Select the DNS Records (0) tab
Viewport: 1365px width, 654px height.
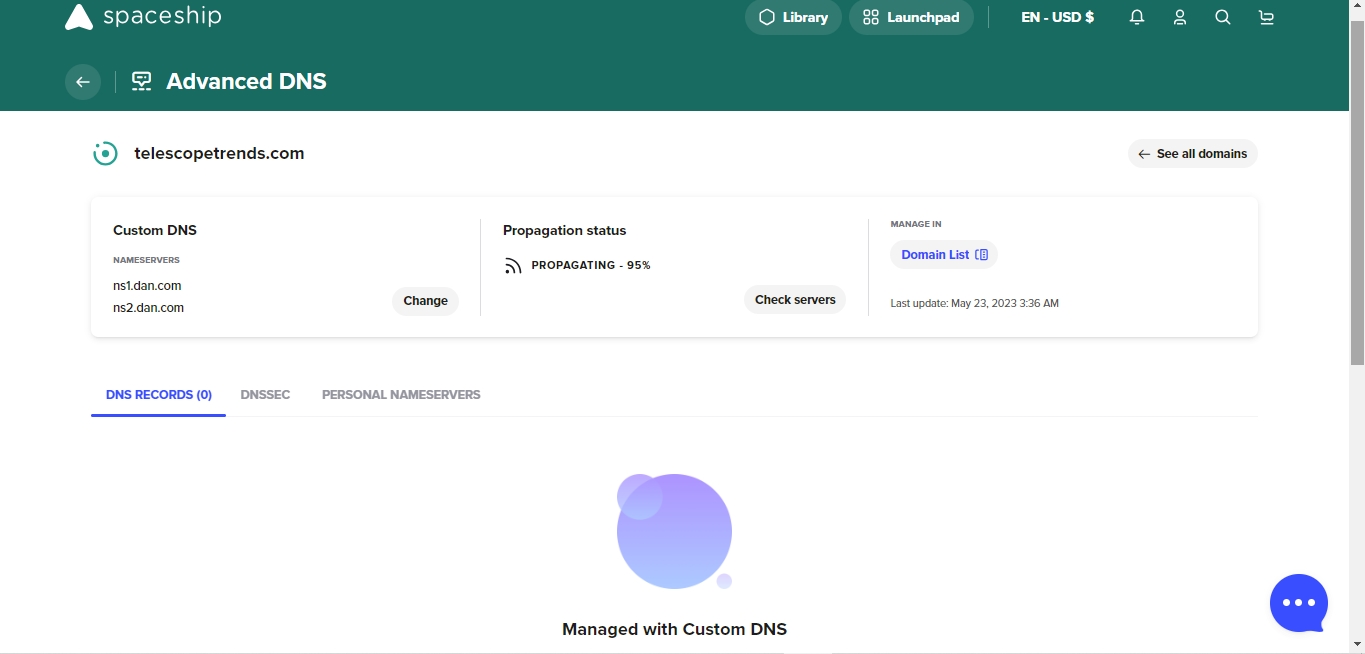[x=158, y=395]
